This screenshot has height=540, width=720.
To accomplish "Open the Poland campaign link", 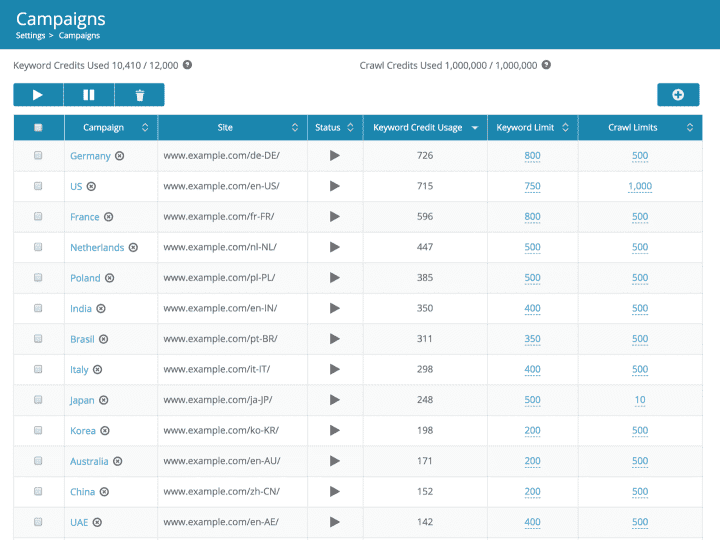I will 85,278.
